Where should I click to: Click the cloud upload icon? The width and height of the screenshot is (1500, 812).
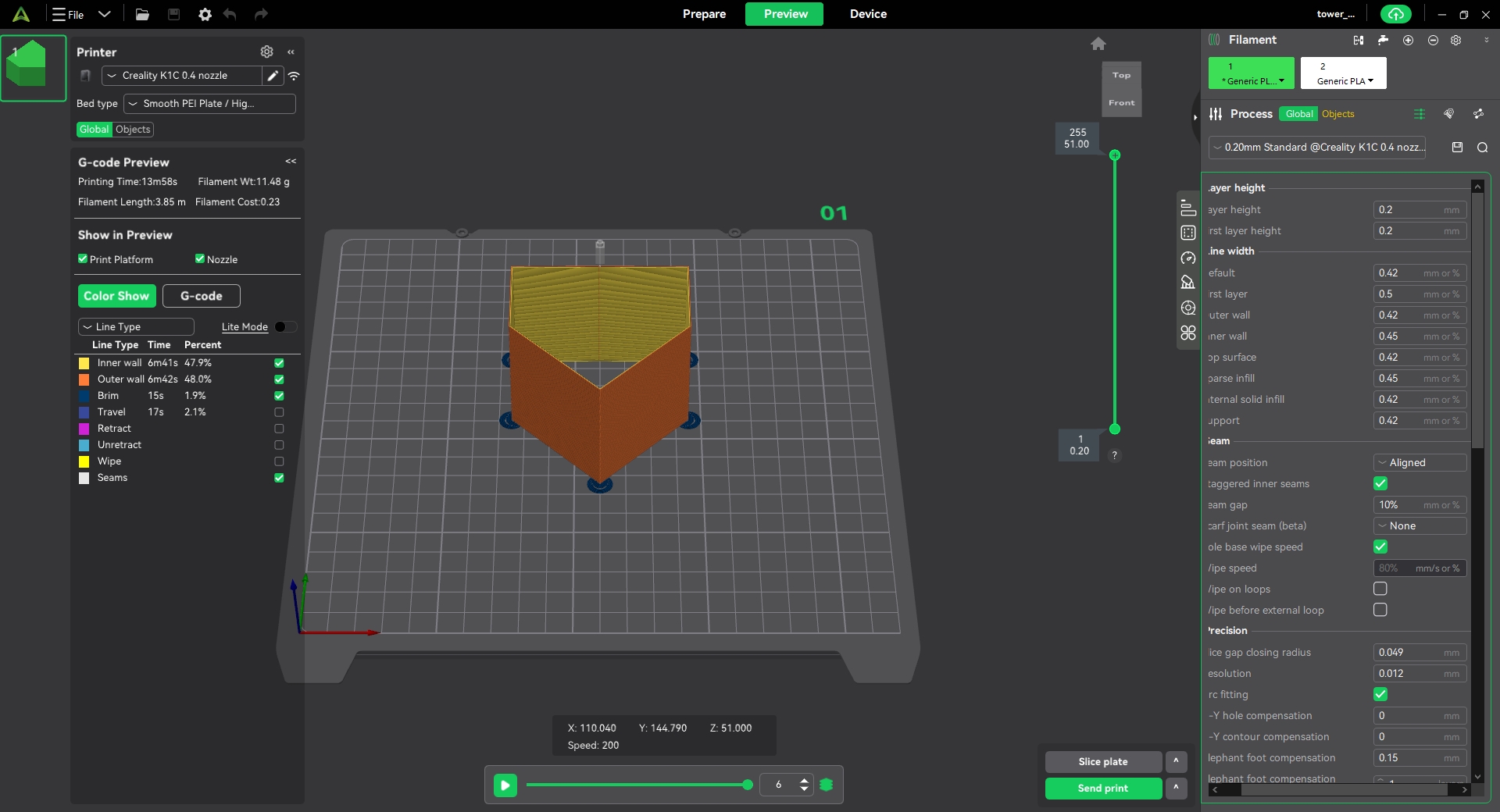1395,14
